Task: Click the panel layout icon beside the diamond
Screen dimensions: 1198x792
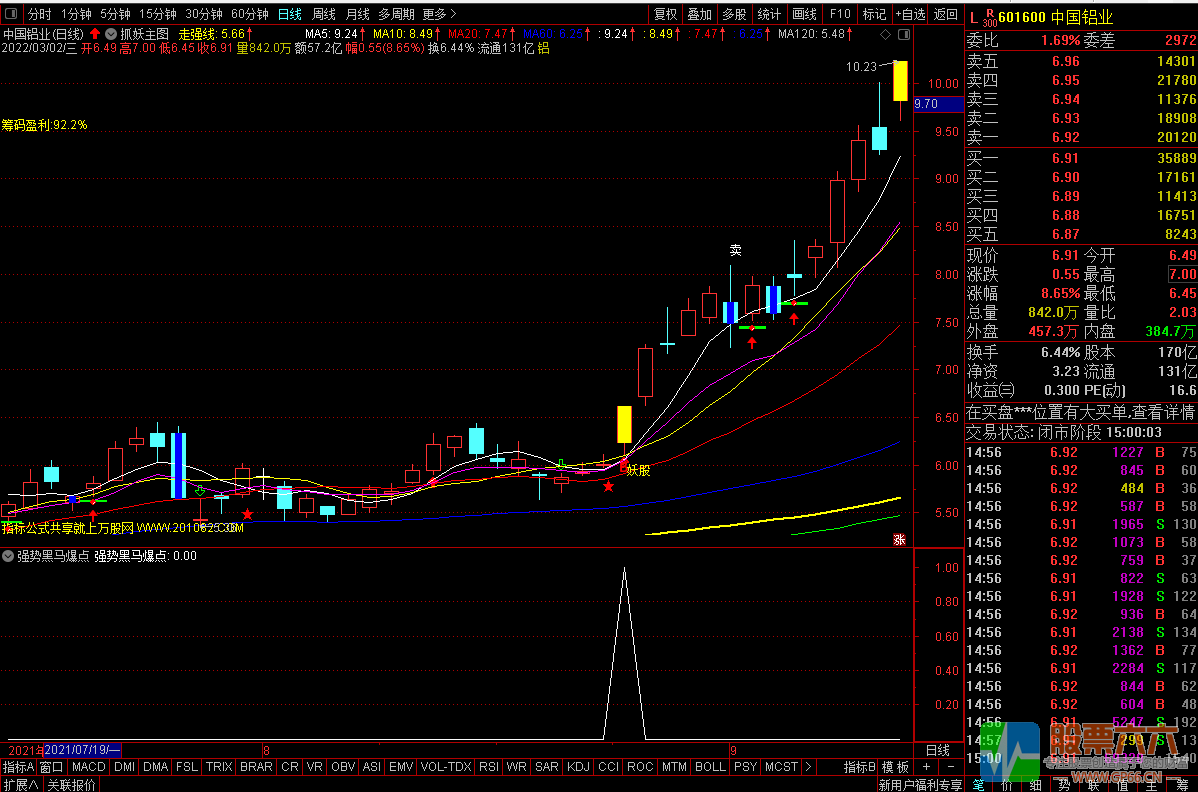Action: point(904,34)
